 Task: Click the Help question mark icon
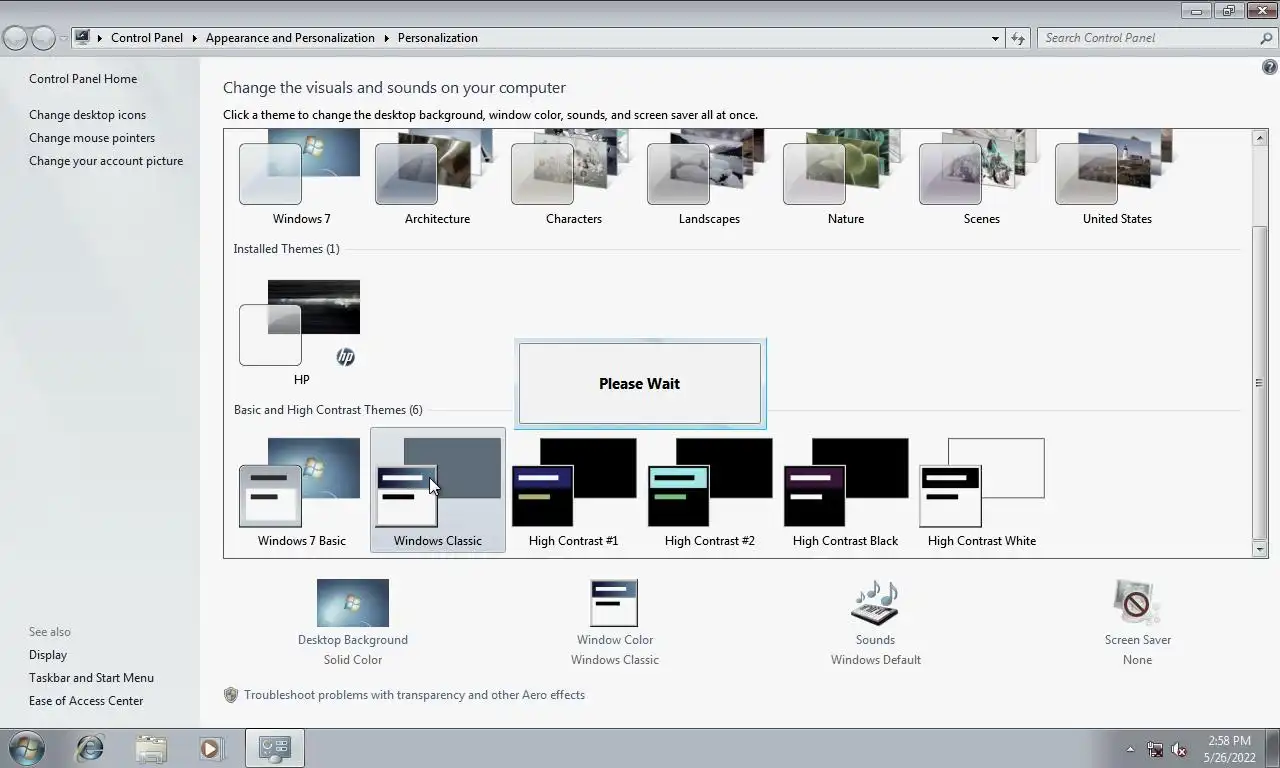(x=1270, y=68)
